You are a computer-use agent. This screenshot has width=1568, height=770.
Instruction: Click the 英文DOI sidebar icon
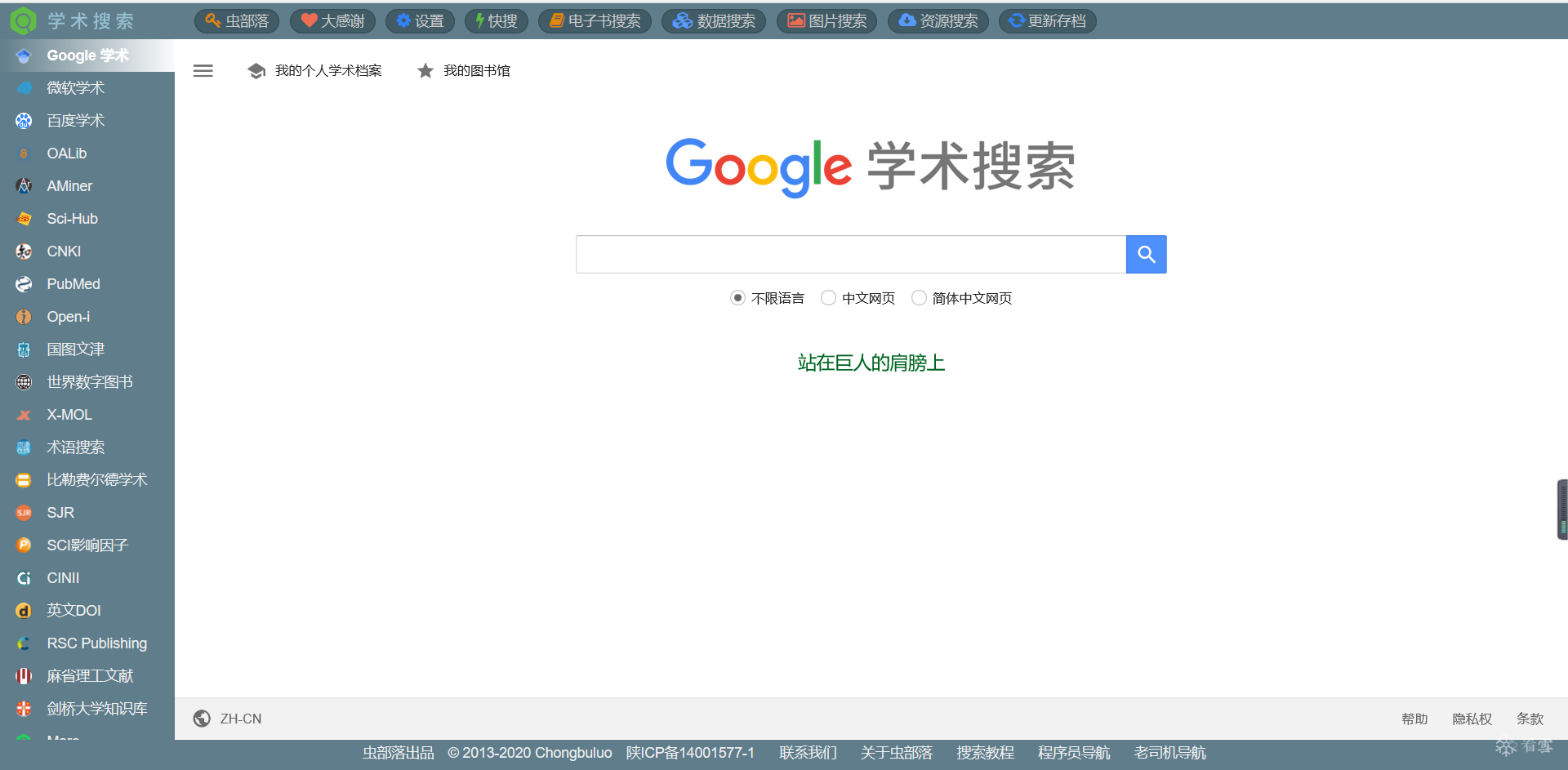(x=24, y=611)
